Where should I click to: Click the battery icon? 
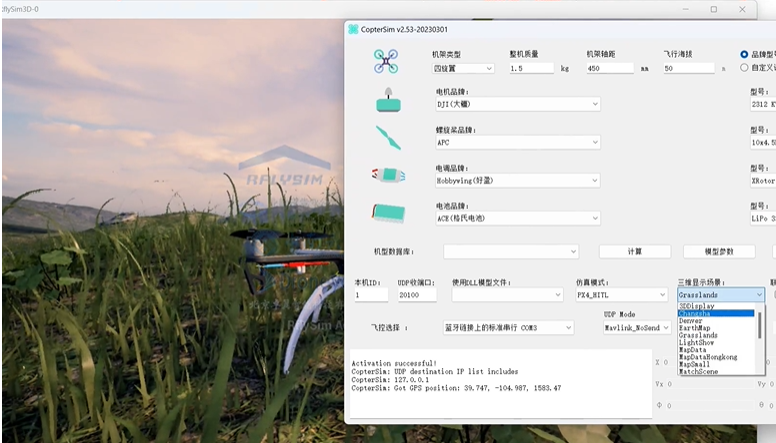tap(388, 213)
